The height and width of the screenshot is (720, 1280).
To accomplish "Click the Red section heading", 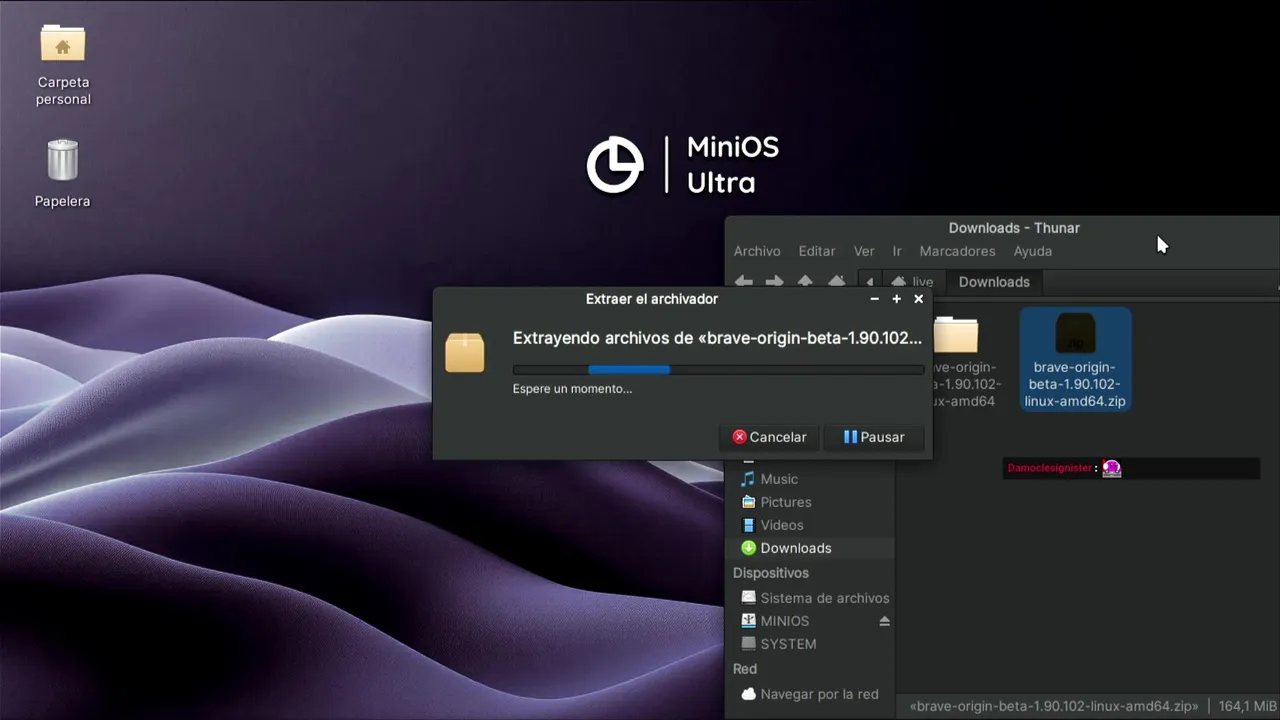I will coord(745,669).
